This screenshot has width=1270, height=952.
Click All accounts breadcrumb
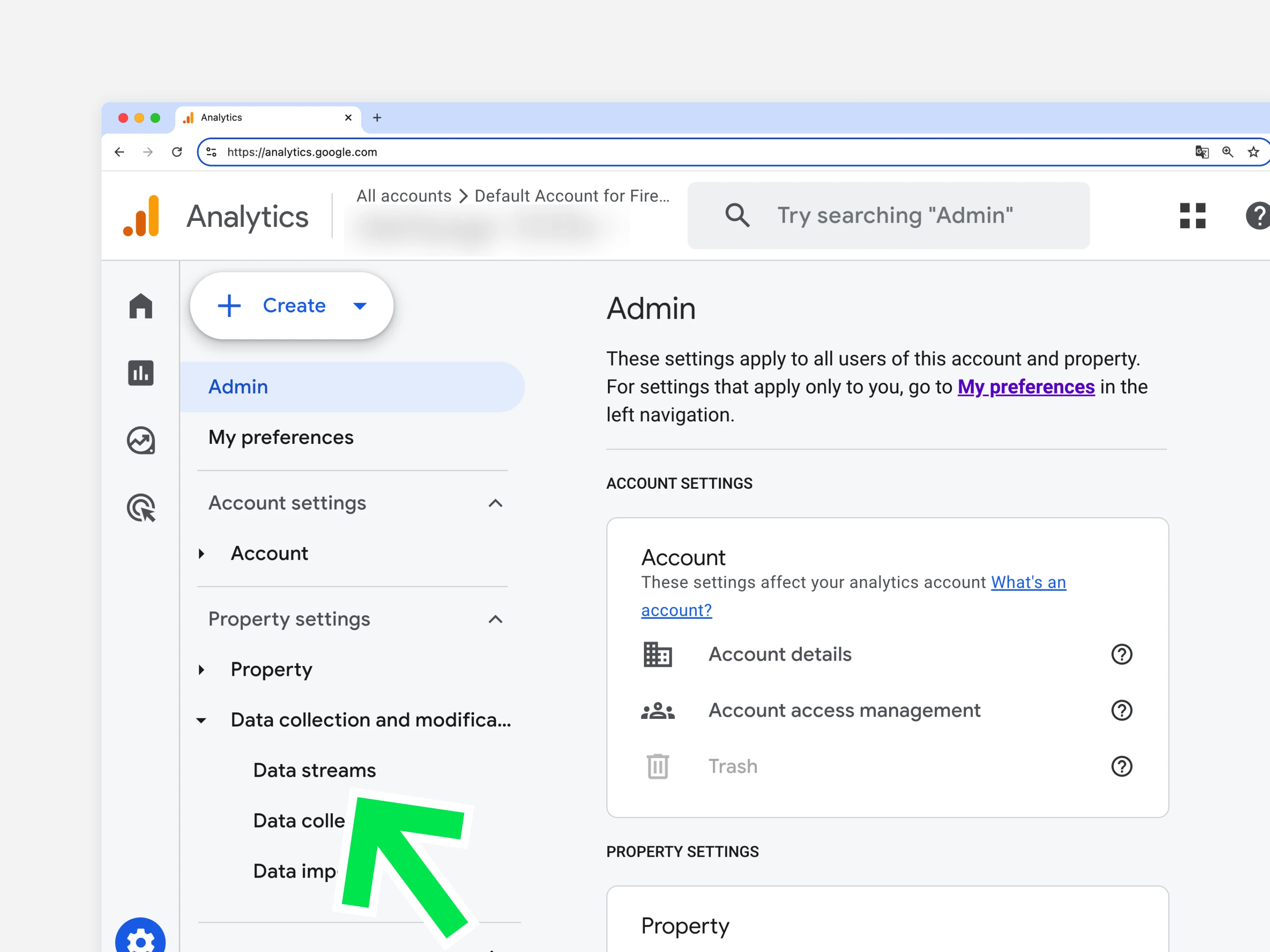(403, 195)
